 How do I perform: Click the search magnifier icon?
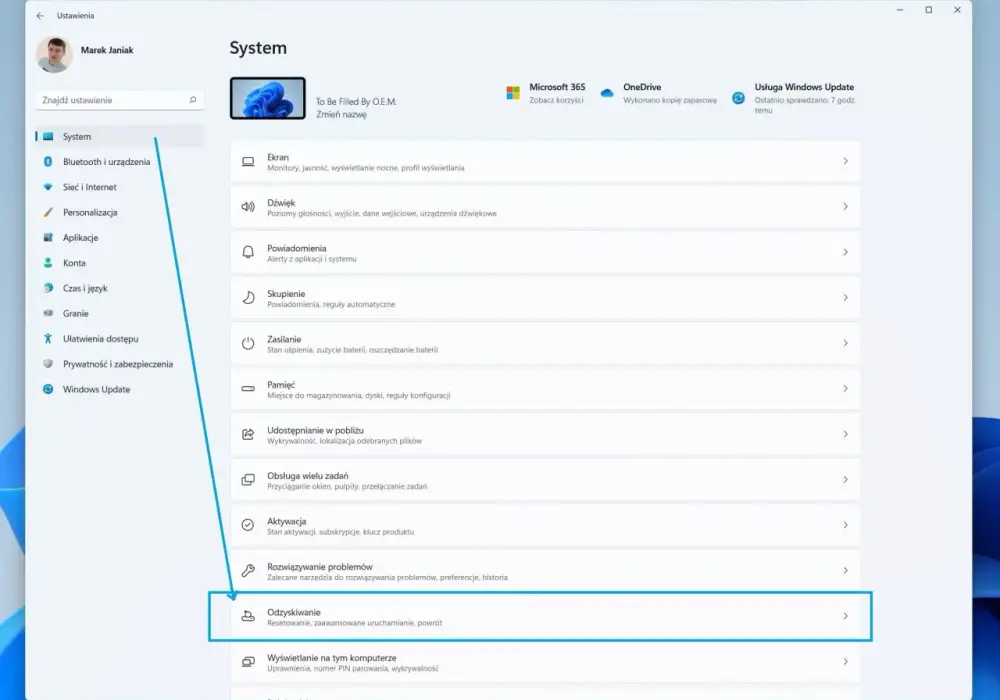tap(193, 100)
